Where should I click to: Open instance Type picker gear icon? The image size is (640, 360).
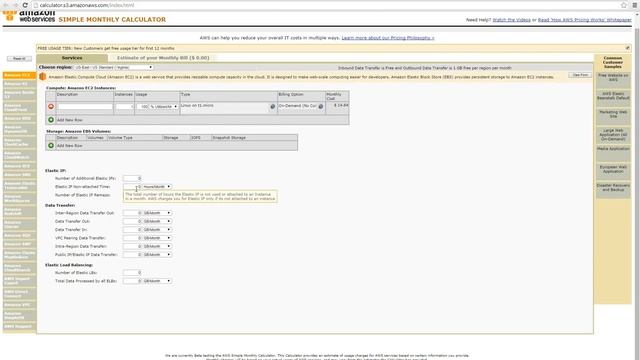point(273,107)
